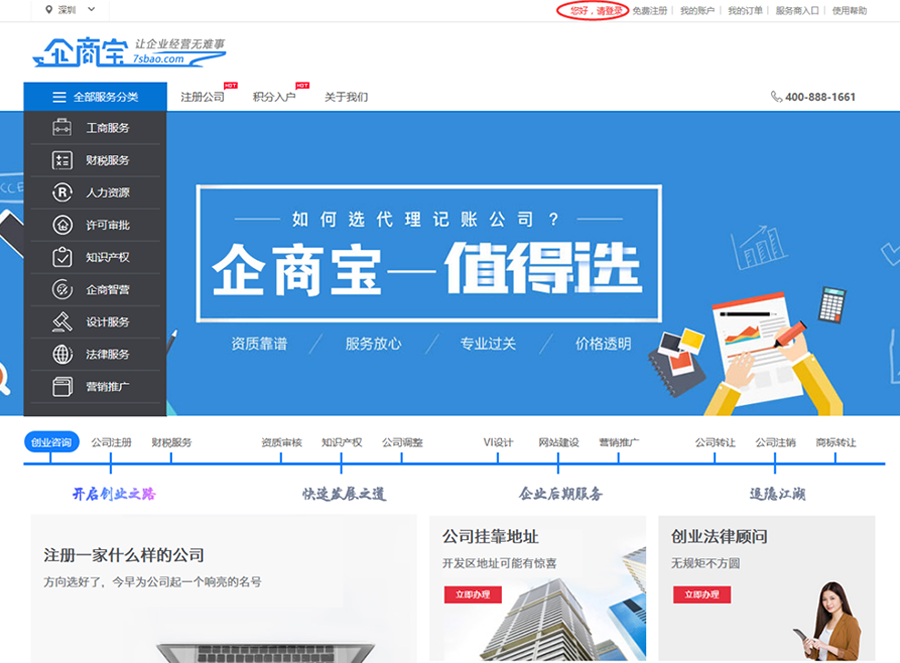Go to the 关于我们 nav item

(346, 97)
